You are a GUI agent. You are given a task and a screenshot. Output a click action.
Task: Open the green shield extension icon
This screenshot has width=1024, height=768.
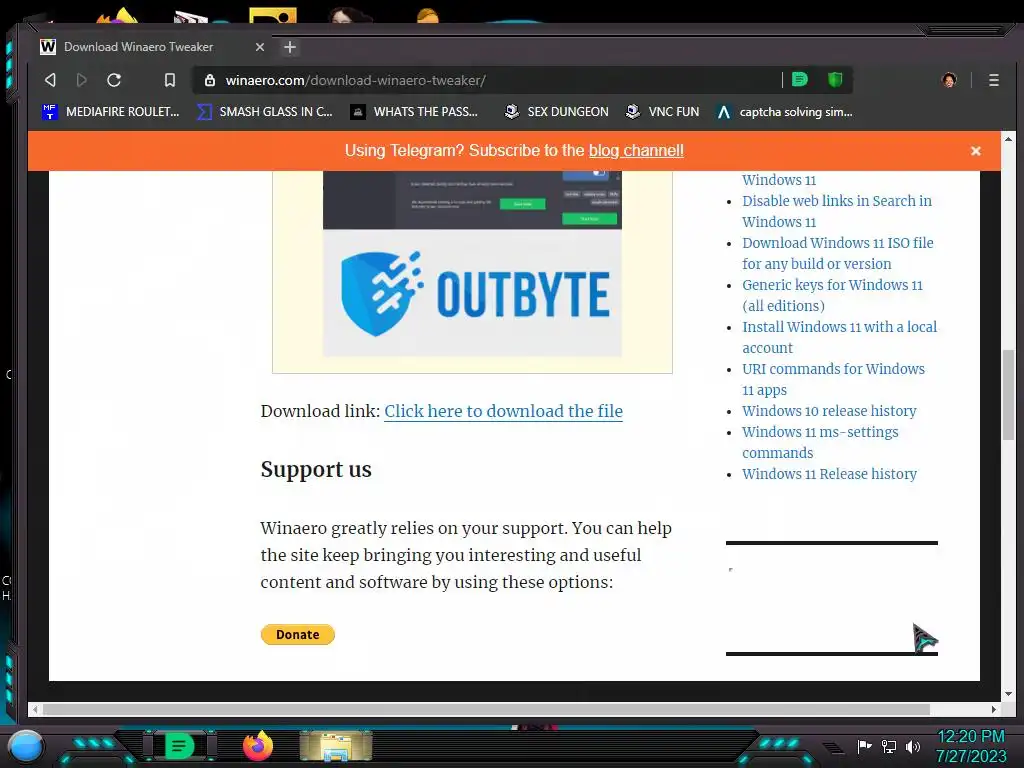835,80
